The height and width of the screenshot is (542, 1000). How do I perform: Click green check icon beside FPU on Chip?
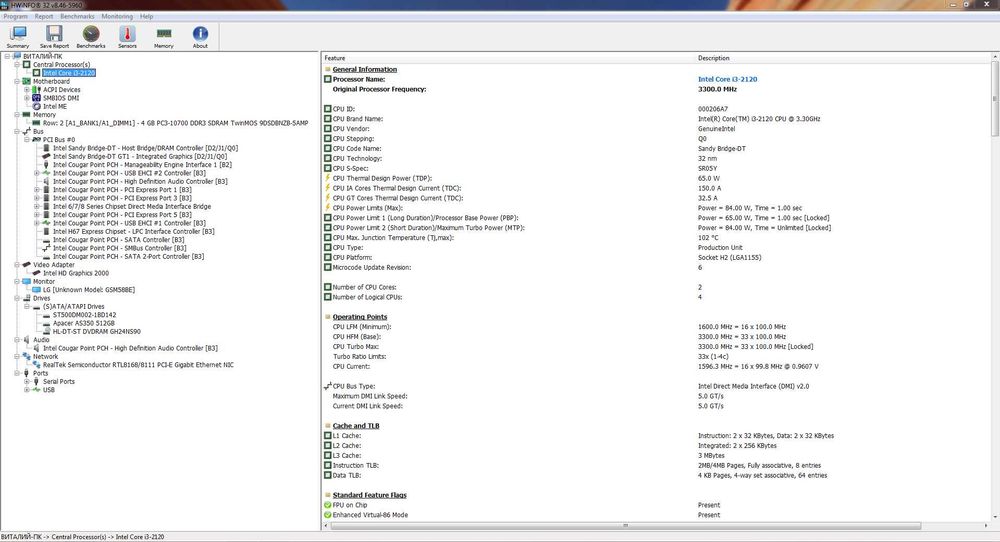(328, 505)
